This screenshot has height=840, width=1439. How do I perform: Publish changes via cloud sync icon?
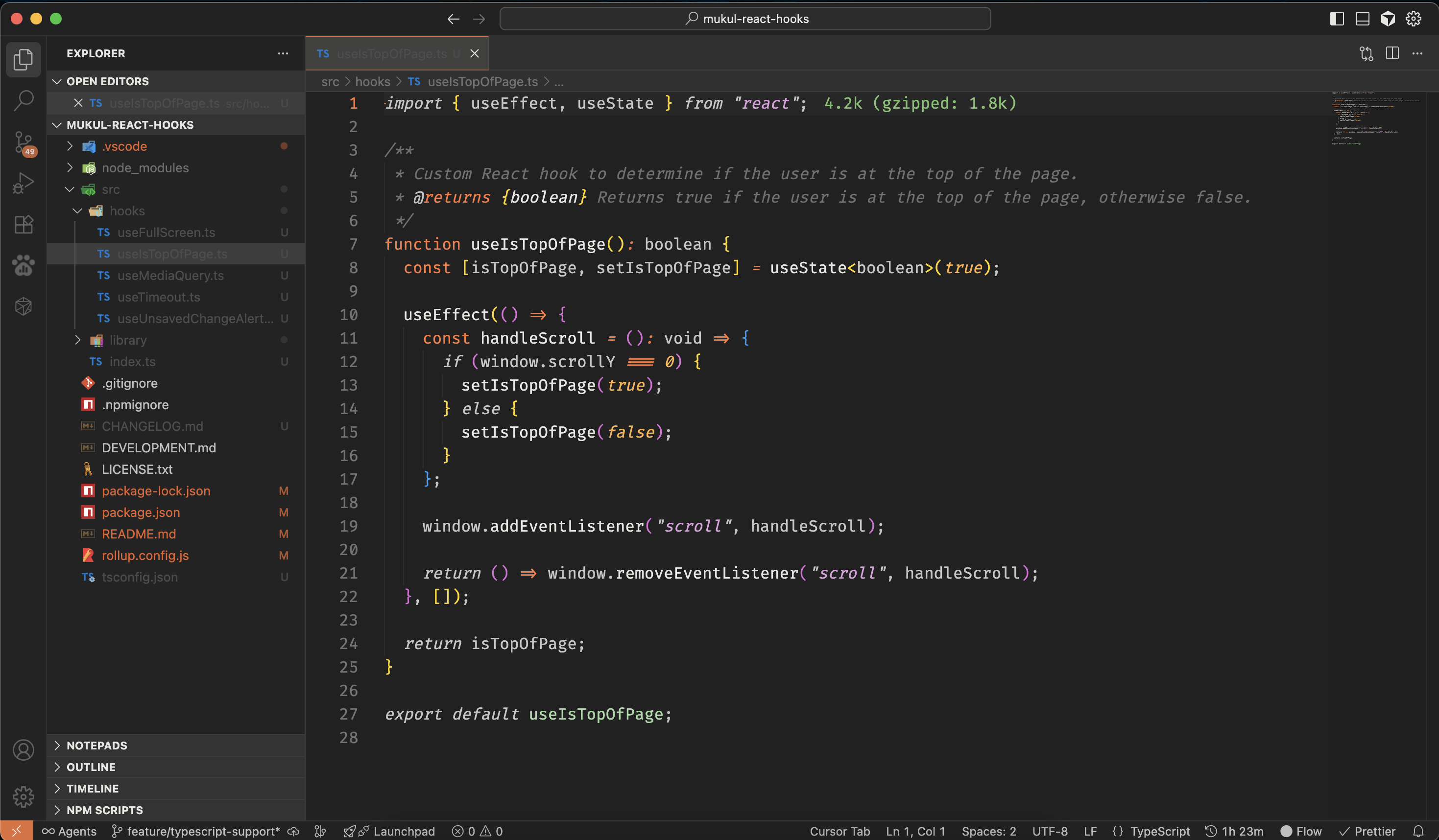click(293, 831)
